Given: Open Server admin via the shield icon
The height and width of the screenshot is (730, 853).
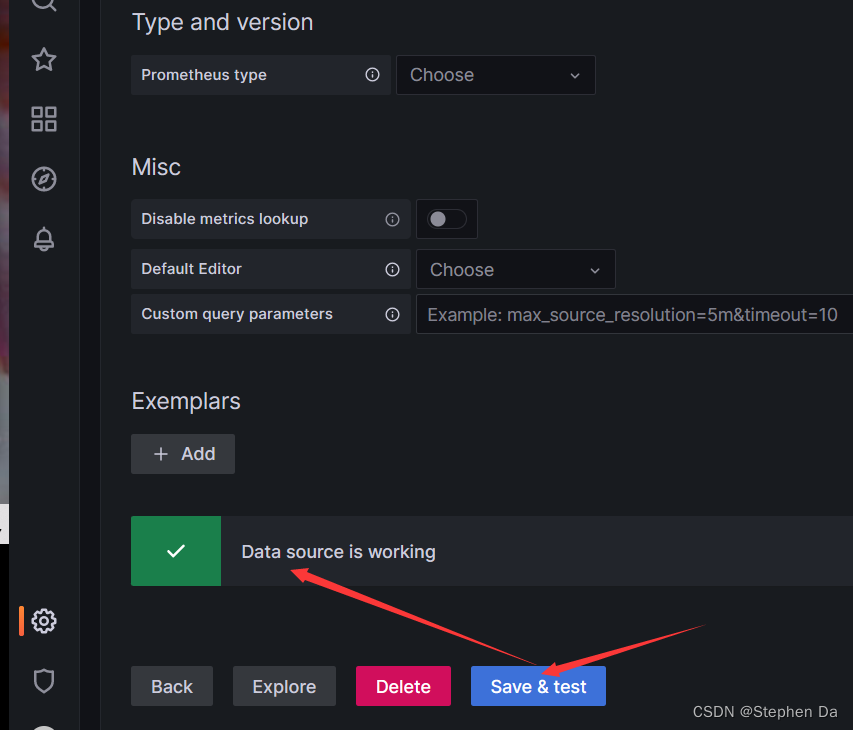Looking at the screenshot, I should click(x=44, y=680).
